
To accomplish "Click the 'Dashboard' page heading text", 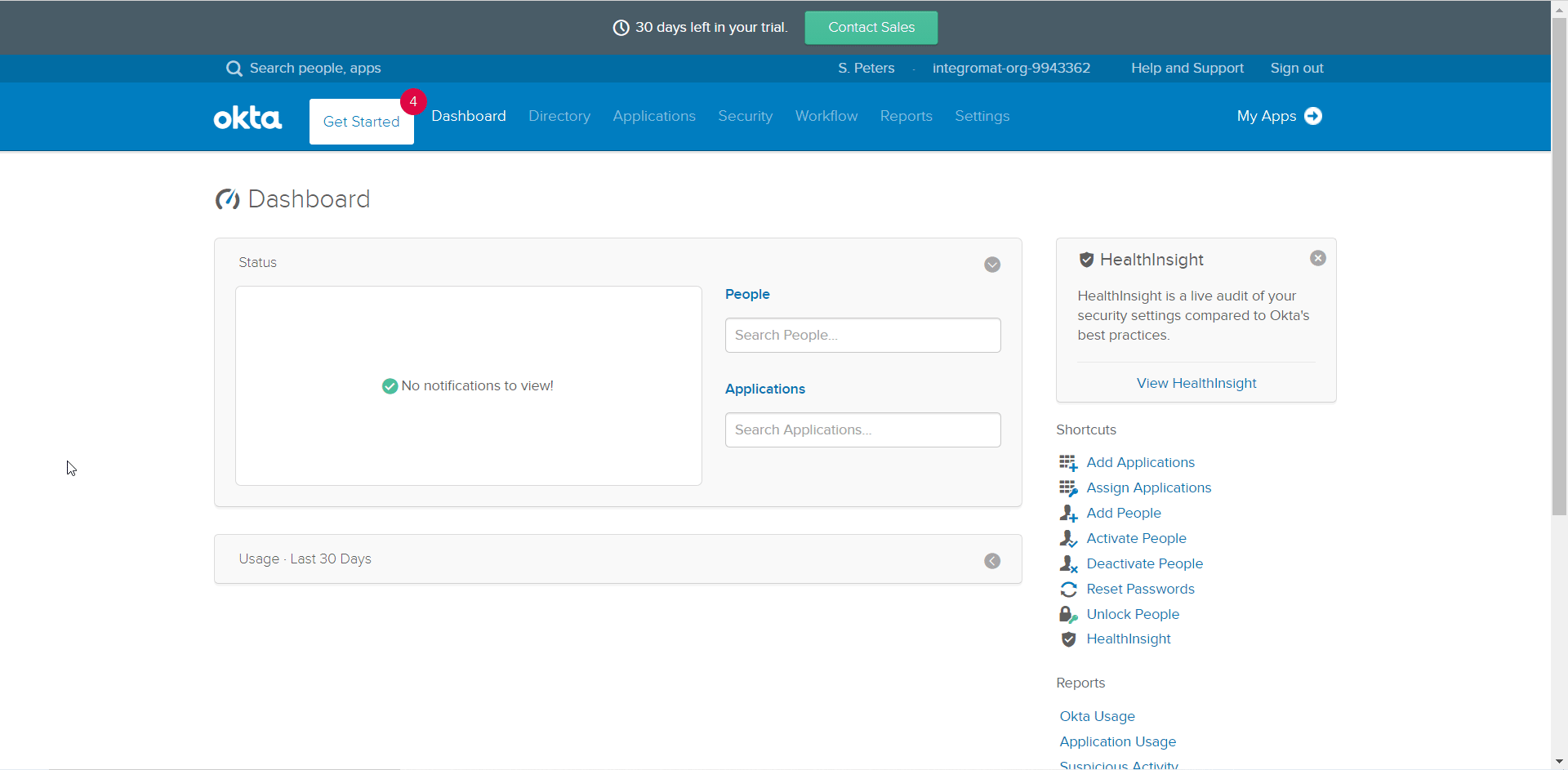I will [x=309, y=199].
